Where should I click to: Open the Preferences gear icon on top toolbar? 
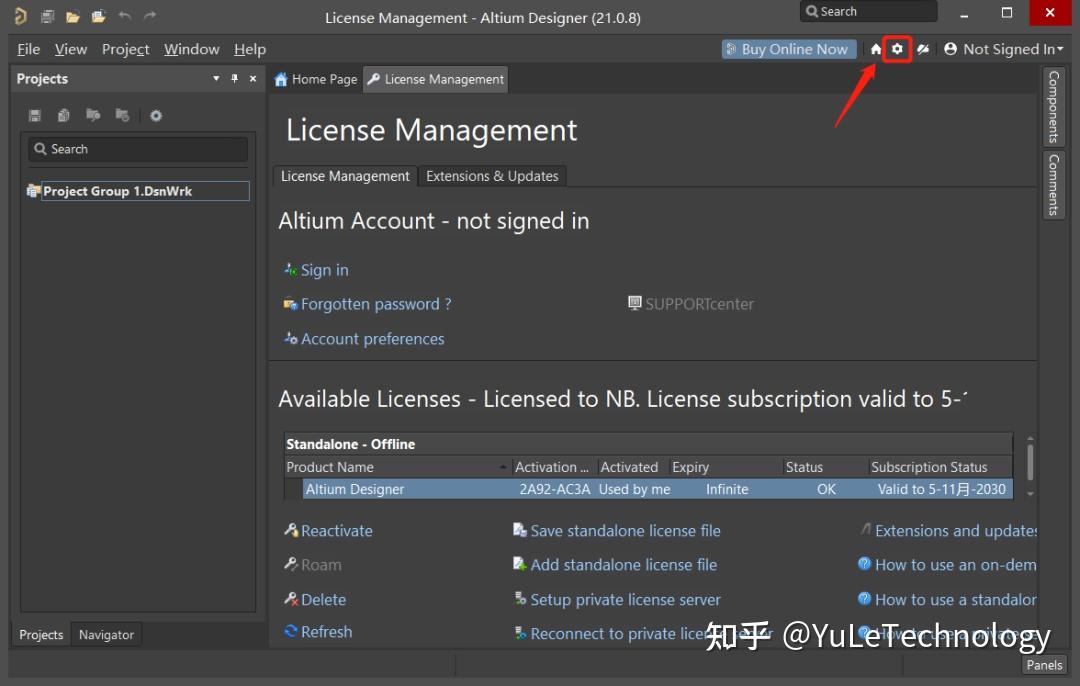pos(897,48)
